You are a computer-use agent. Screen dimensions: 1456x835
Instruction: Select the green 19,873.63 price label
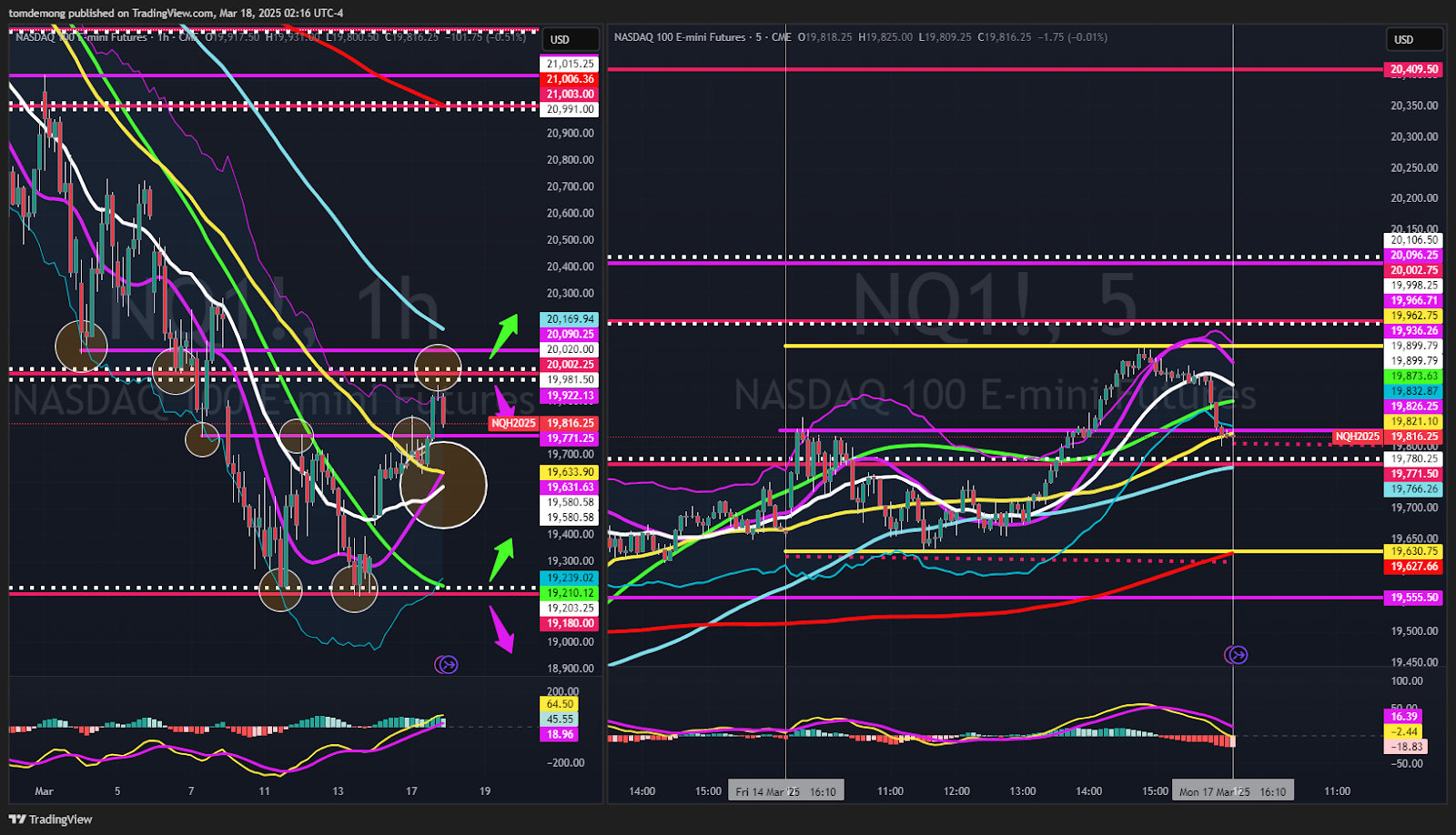1414,377
